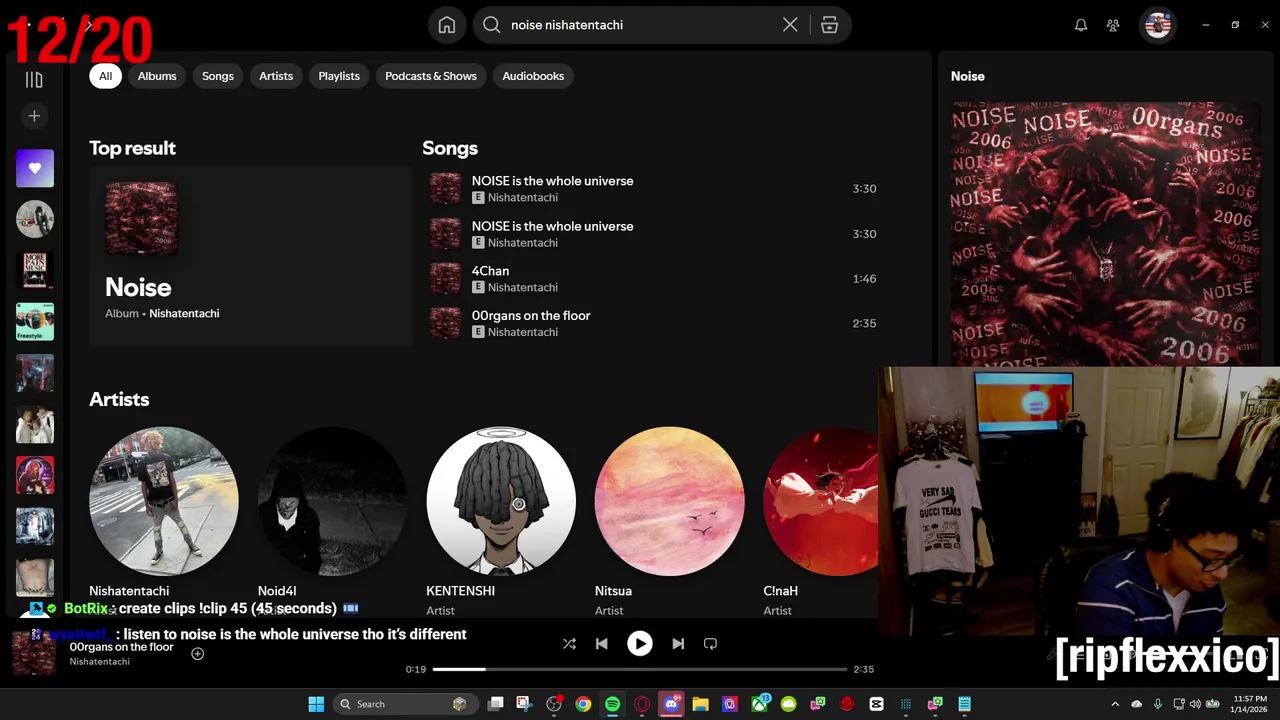Open the Noise album top result card
Screen dimensions: 1280x720
[250, 256]
